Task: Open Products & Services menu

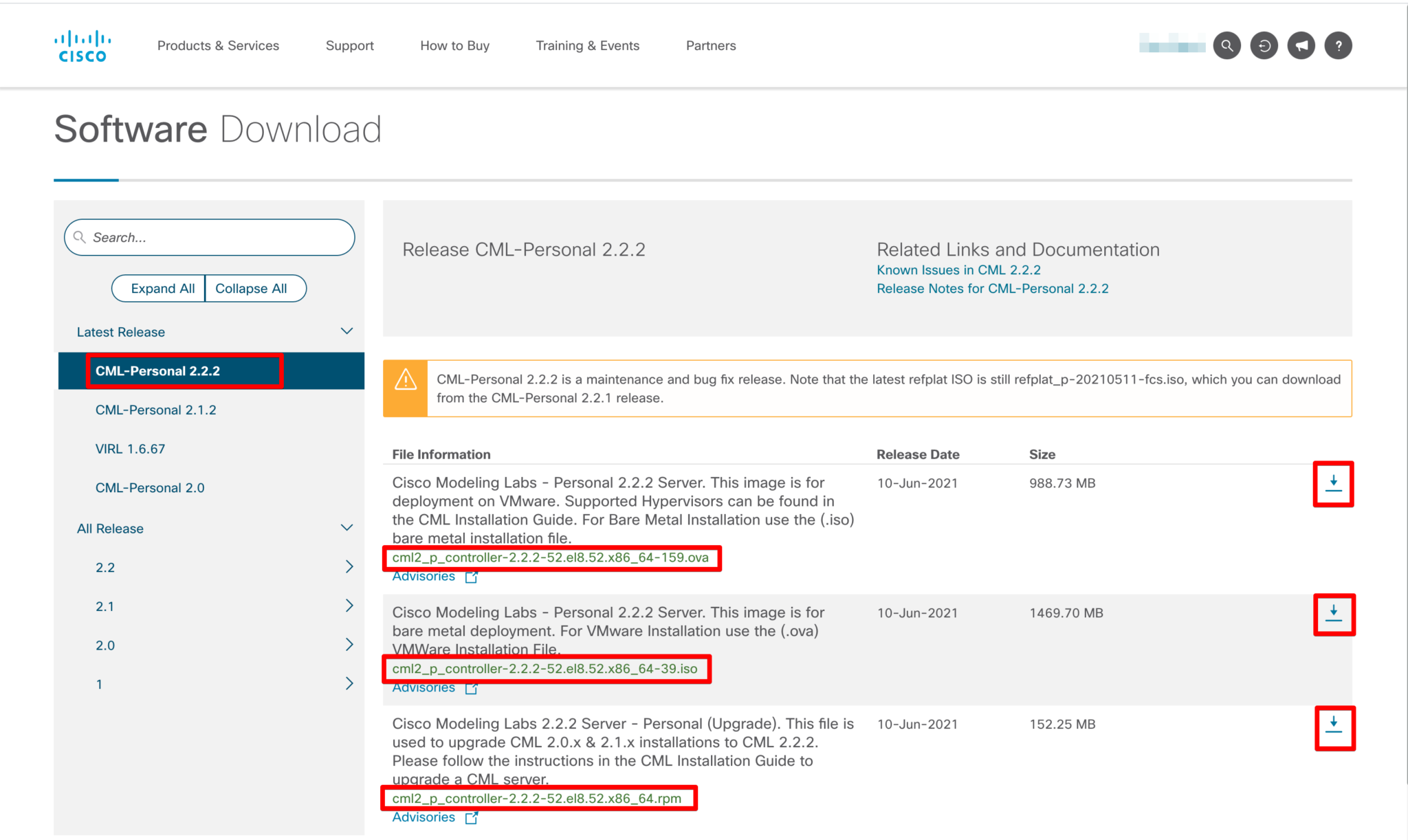Action: 218,45
